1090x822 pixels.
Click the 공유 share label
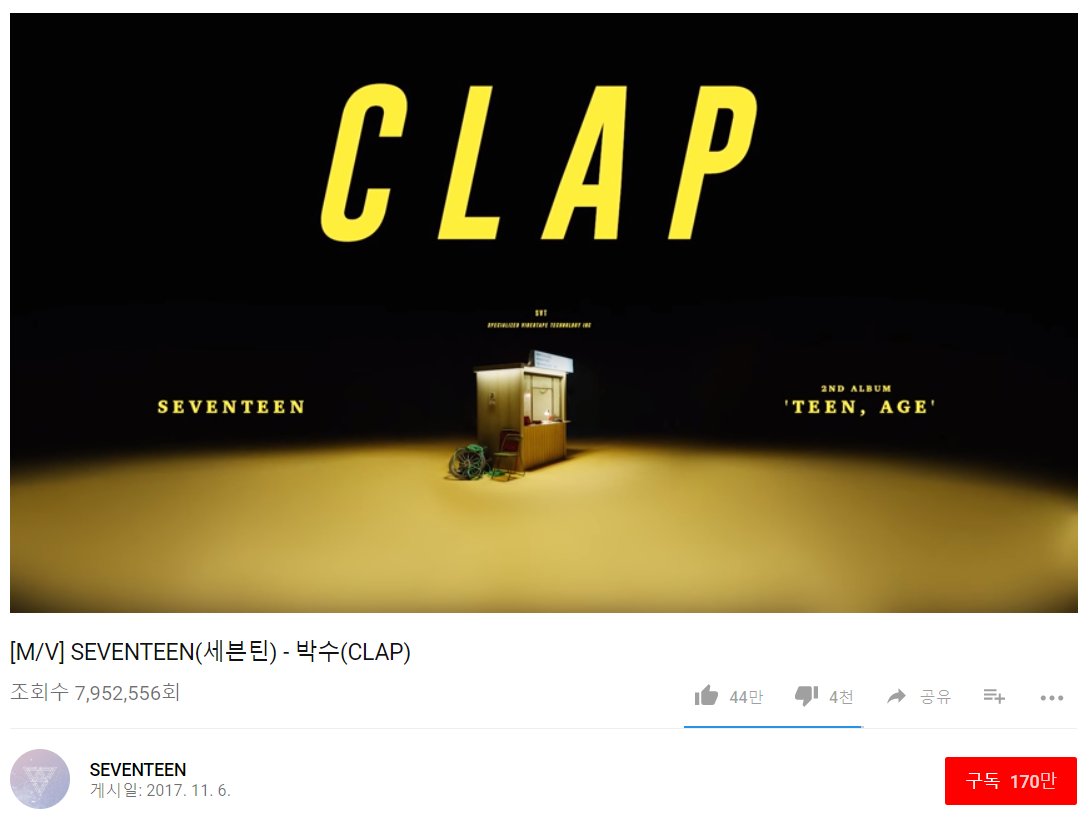coord(935,697)
